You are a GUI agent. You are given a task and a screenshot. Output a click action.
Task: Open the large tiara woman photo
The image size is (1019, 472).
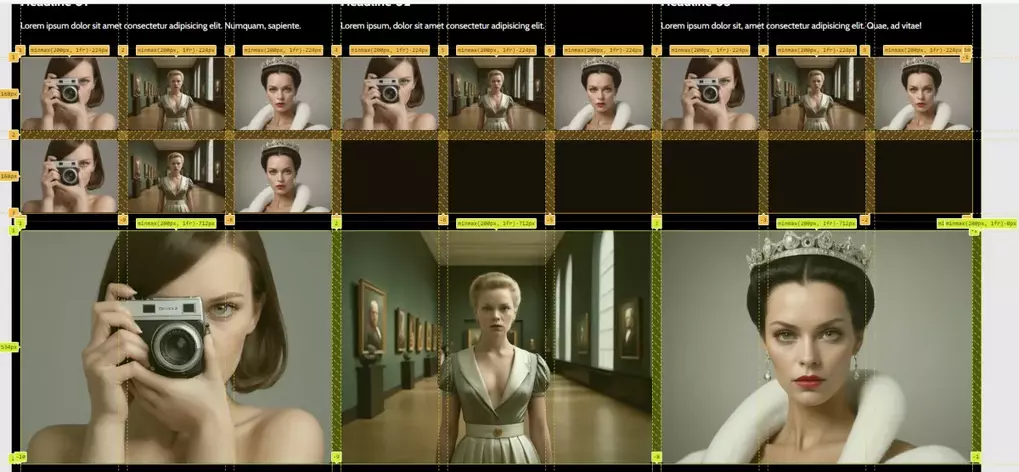coord(817,347)
